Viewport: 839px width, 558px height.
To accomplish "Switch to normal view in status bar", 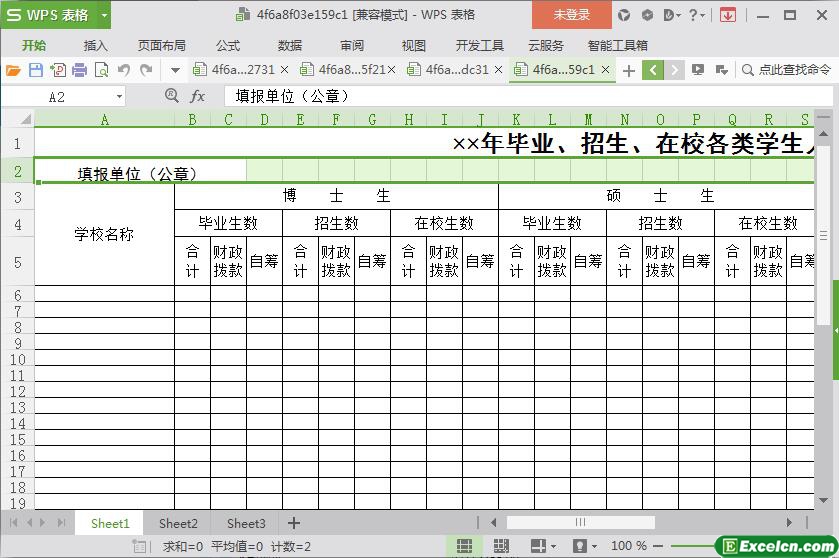I will [465, 546].
